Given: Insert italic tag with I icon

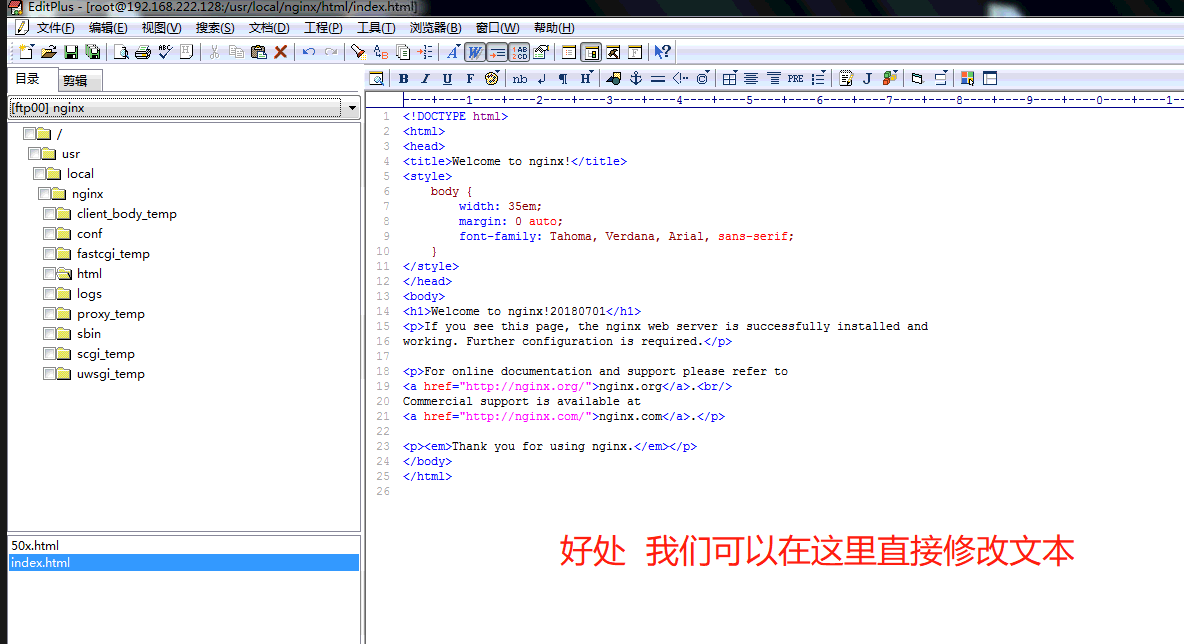Looking at the screenshot, I should 426,79.
